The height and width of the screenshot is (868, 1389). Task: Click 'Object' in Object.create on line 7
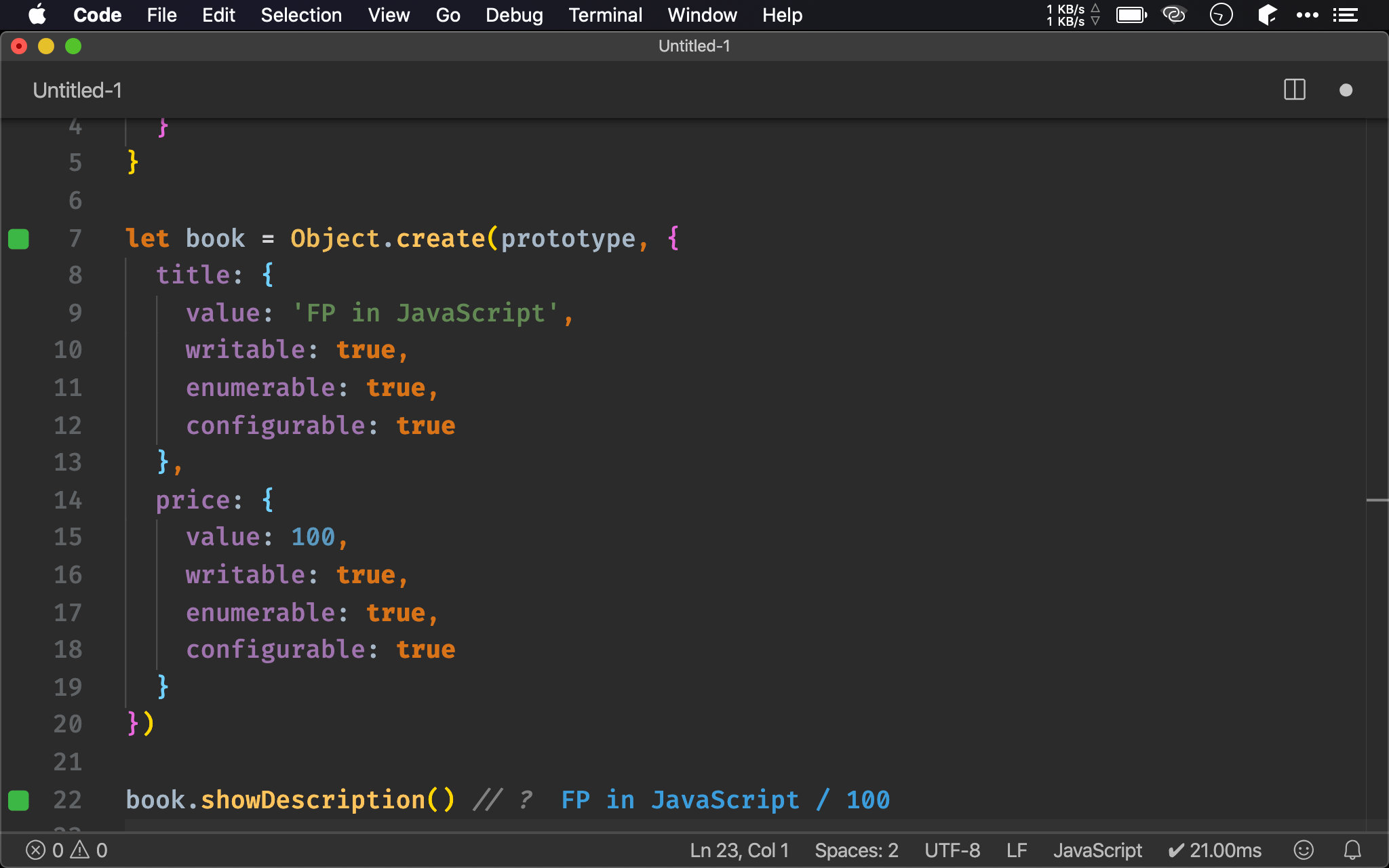pyautogui.click(x=335, y=239)
